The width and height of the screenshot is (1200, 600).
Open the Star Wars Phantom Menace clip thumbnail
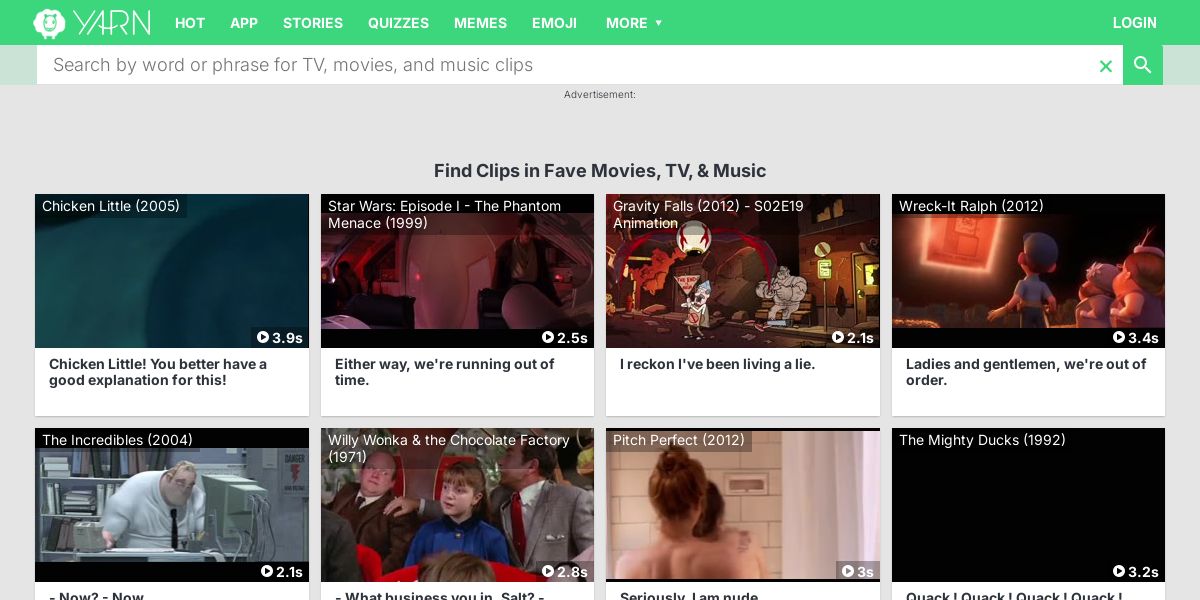457,271
